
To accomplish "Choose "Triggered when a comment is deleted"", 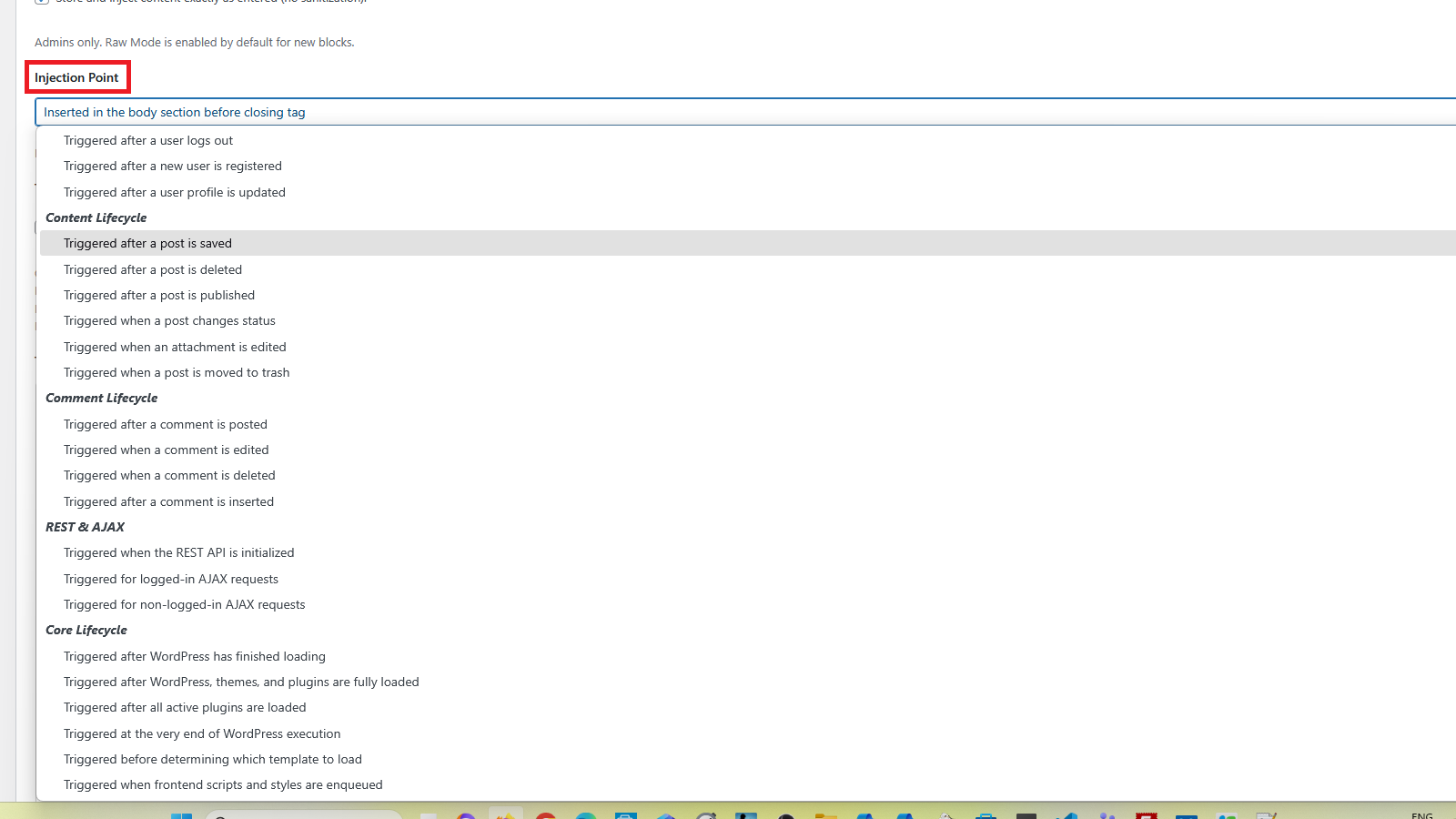I will point(747,475).
